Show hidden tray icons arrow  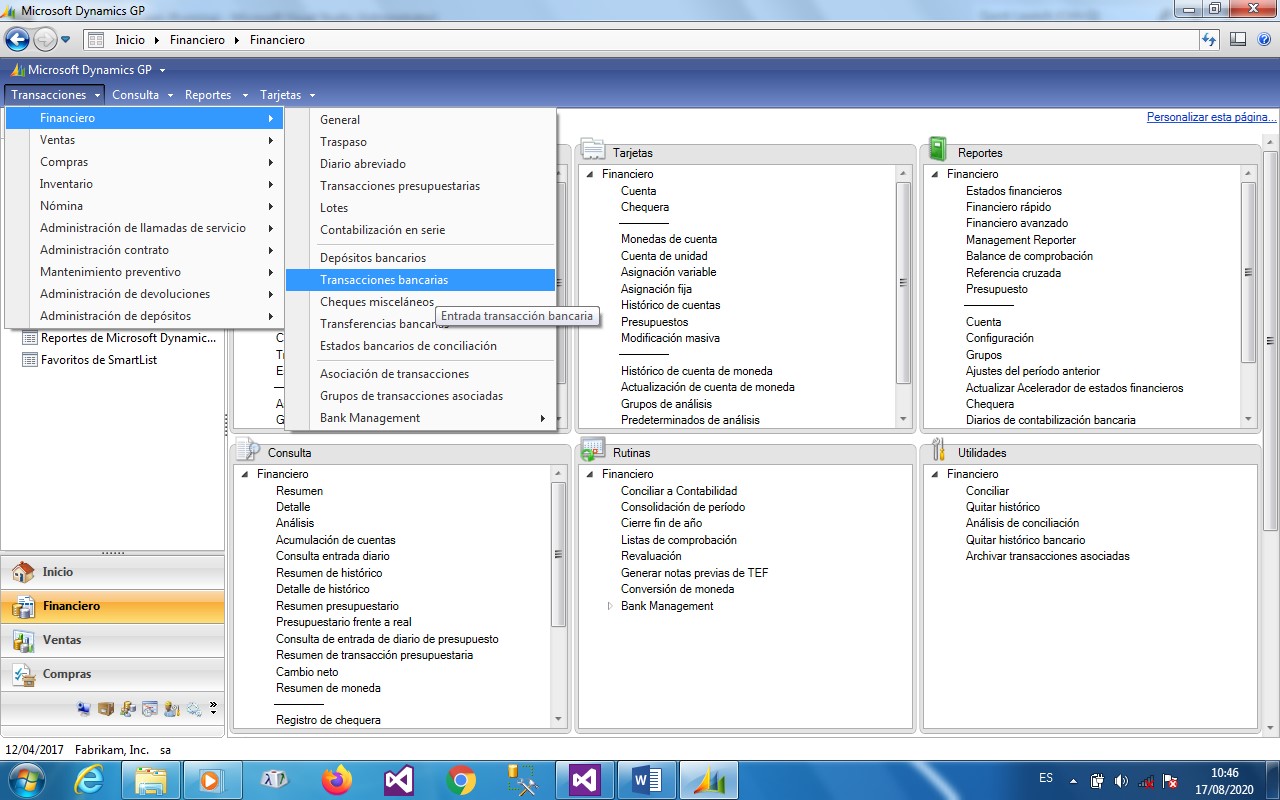1074,781
